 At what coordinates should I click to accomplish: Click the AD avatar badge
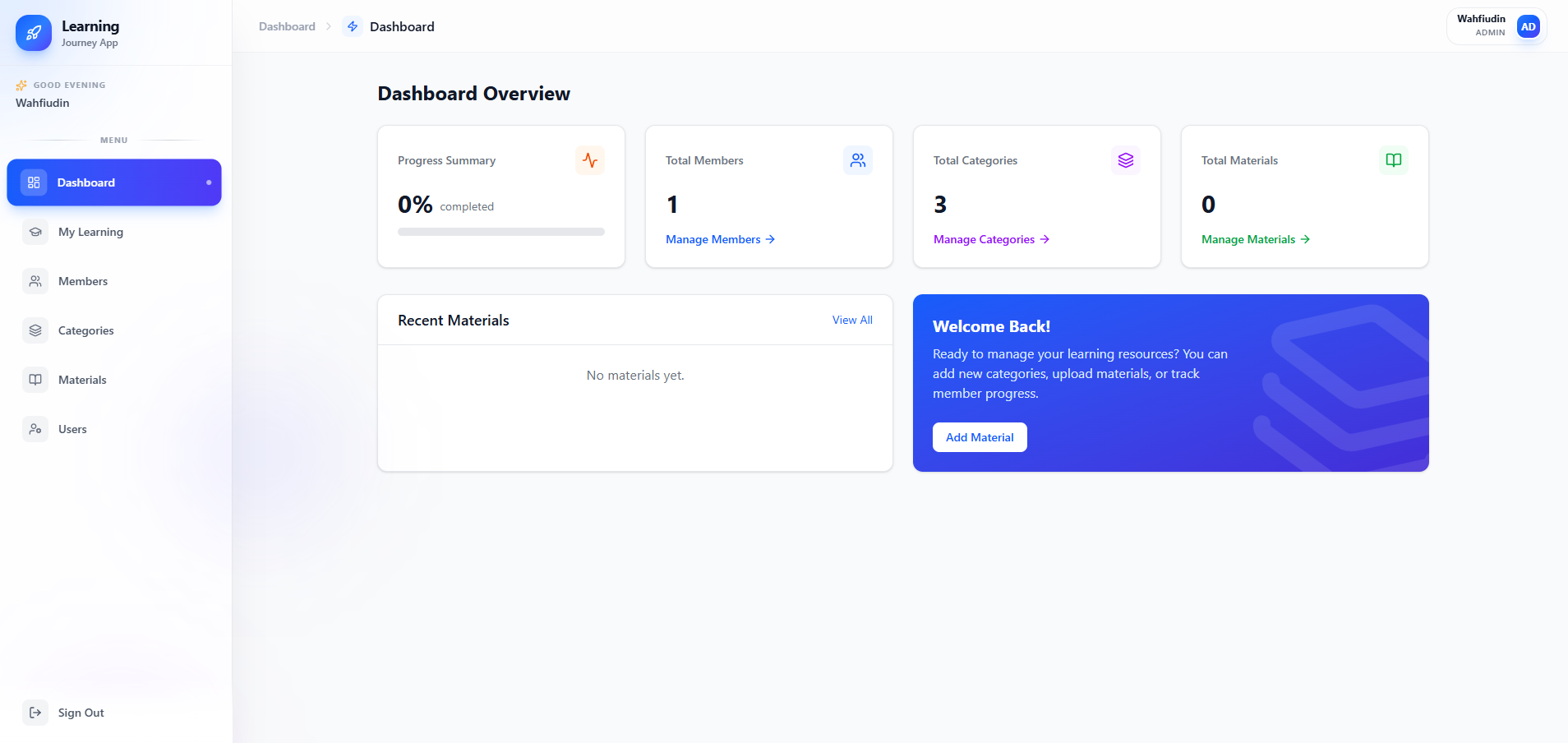pos(1528,26)
